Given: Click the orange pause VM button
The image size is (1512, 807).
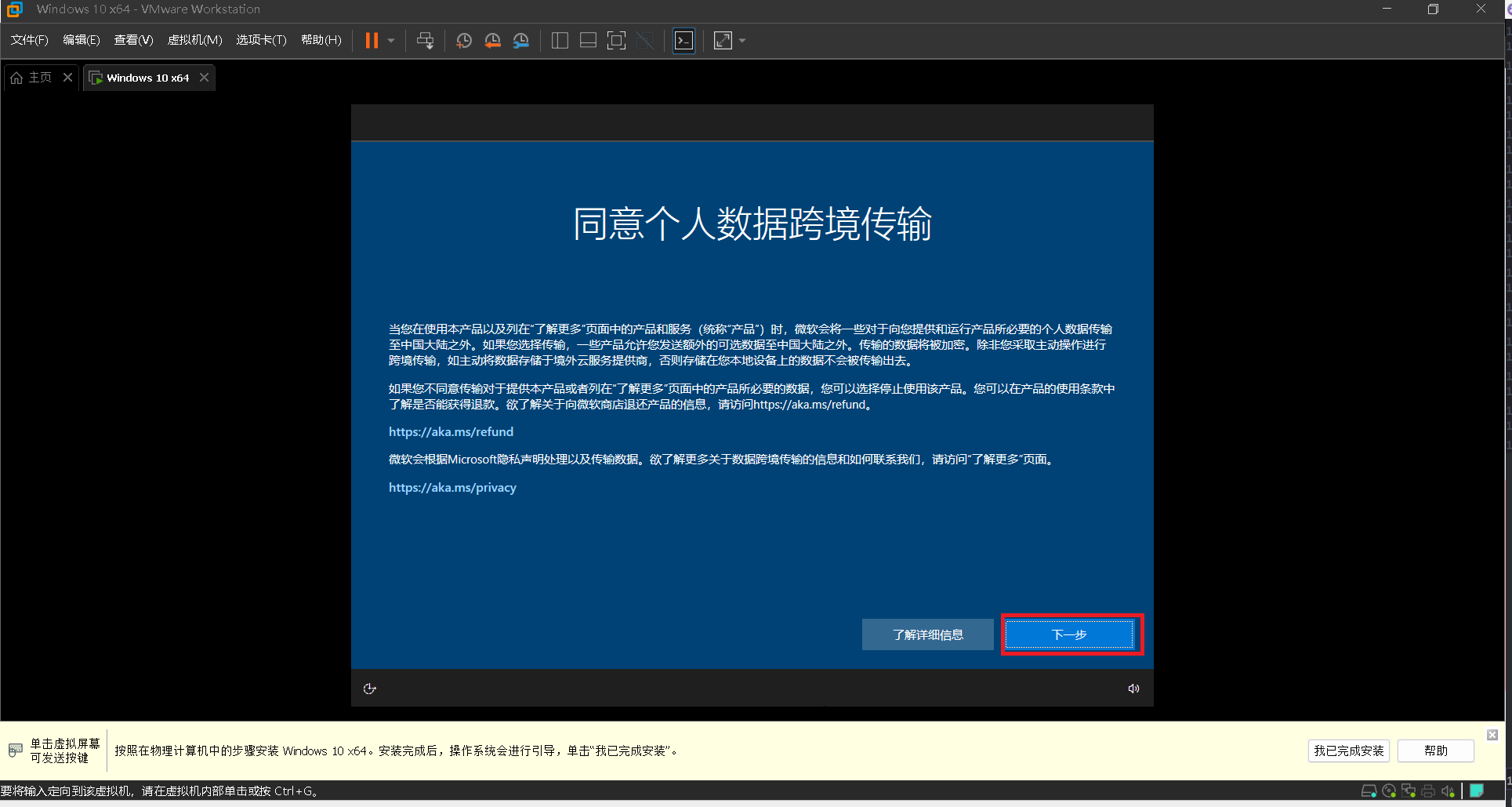Looking at the screenshot, I should coord(372,41).
